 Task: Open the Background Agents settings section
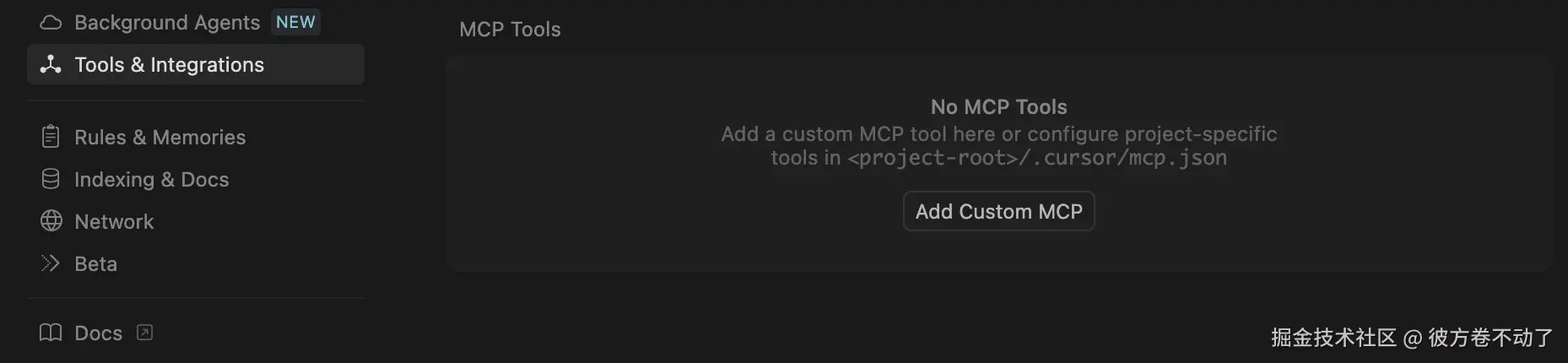pos(167,23)
